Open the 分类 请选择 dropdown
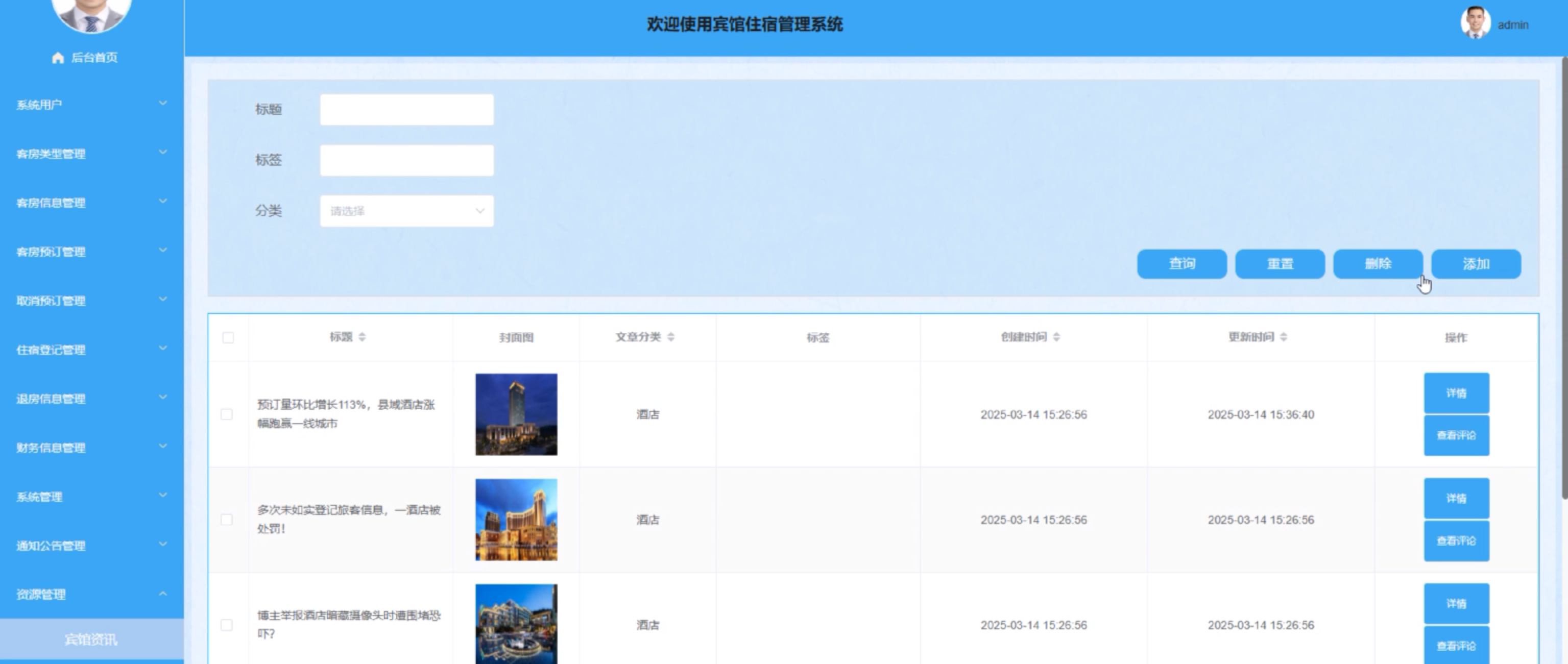This screenshot has width=1568, height=664. tap(406, 211)
